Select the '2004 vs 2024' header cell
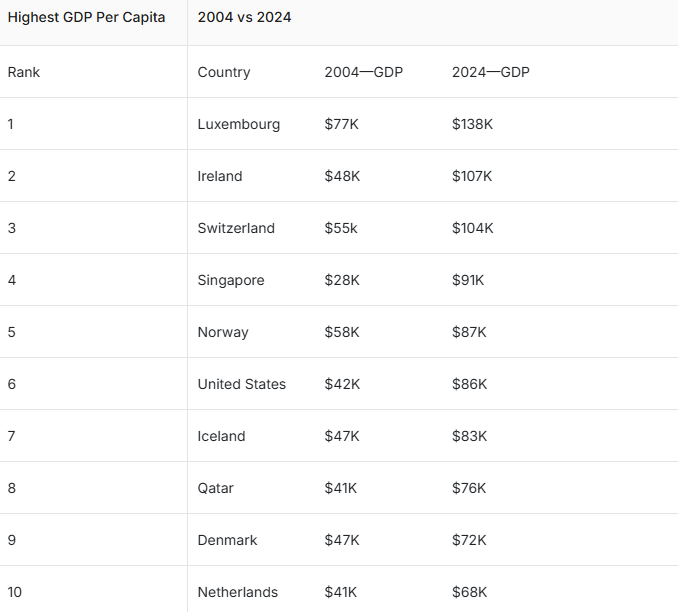This screenshot has height=612, width=678. [x=245, y=17]
